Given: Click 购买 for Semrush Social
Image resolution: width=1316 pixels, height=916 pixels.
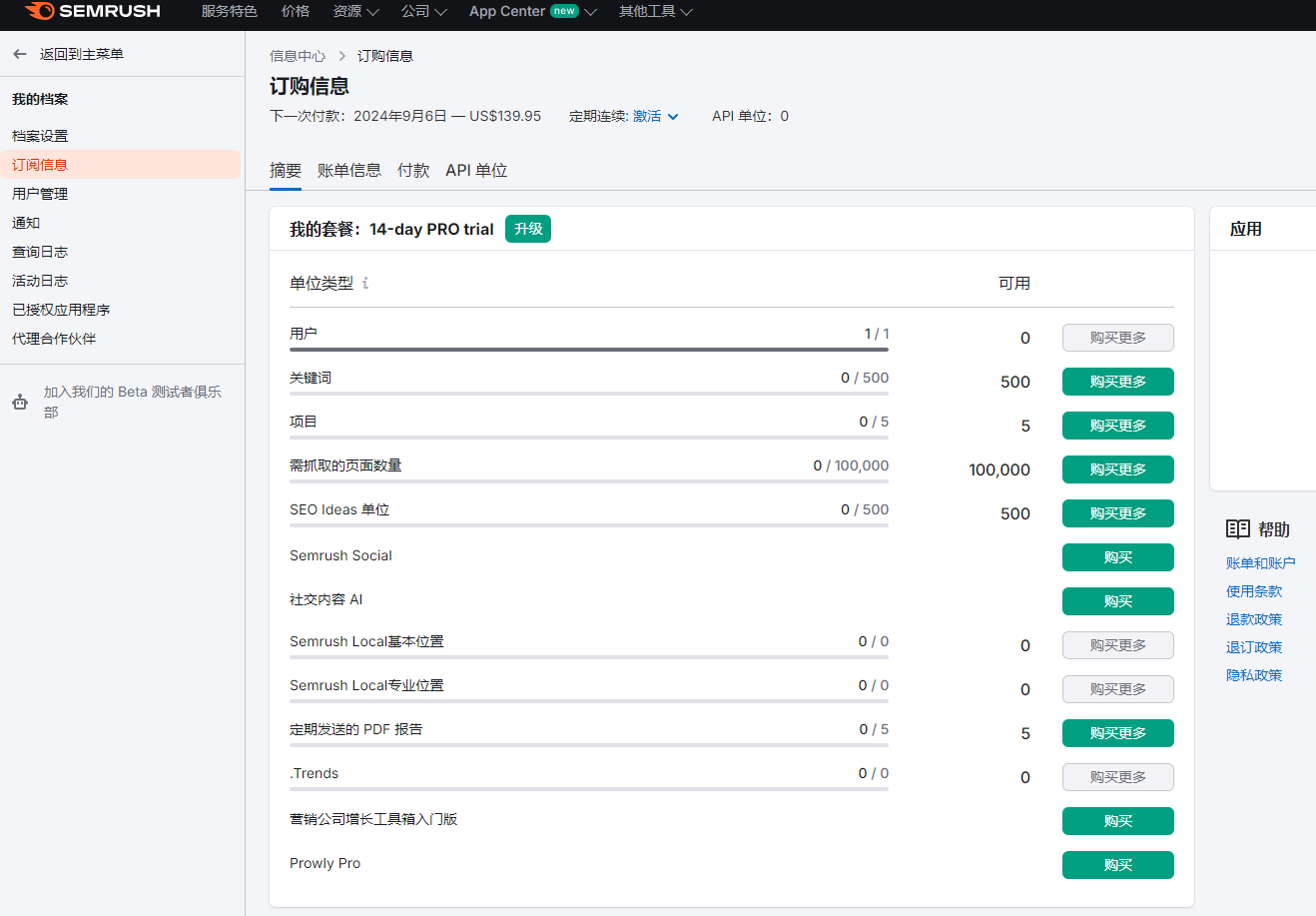Looking at the screenshot, I should pos(1118,557).
